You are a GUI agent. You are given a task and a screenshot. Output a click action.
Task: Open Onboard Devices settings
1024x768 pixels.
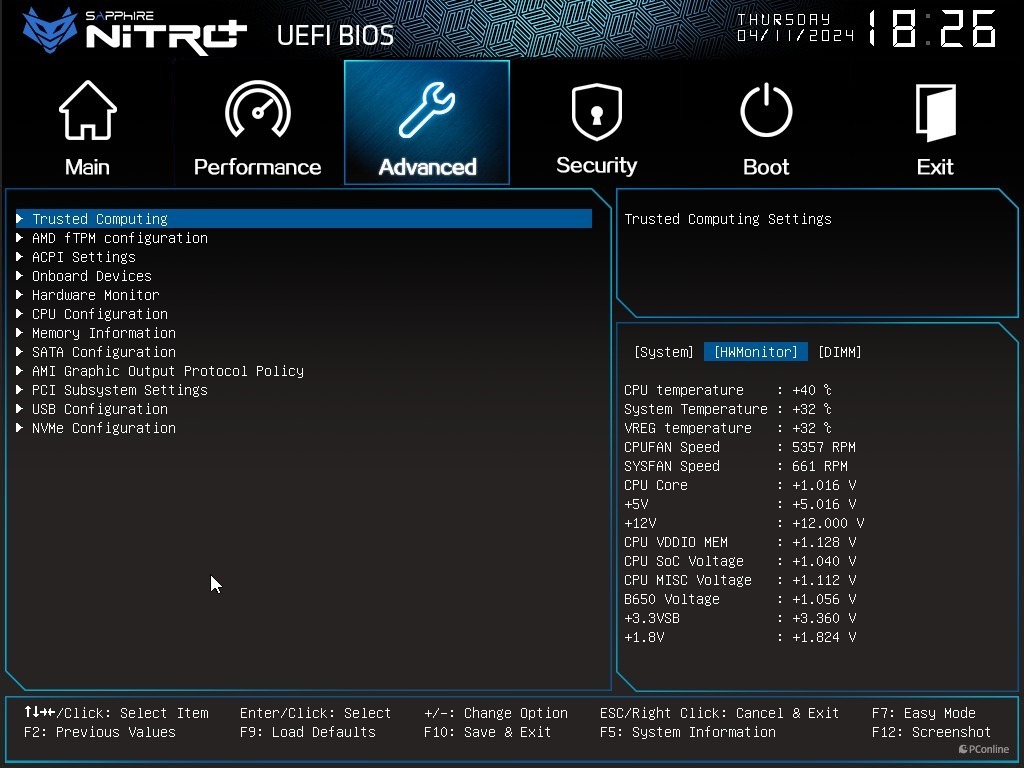pyautogui.click(x=91, y=276)
